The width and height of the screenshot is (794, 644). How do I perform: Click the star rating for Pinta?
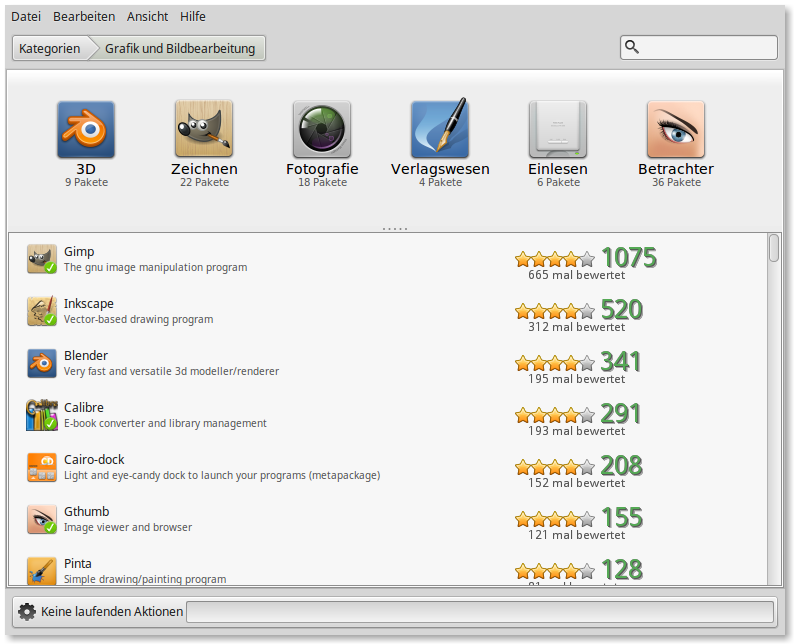click(x=555, y=571)
